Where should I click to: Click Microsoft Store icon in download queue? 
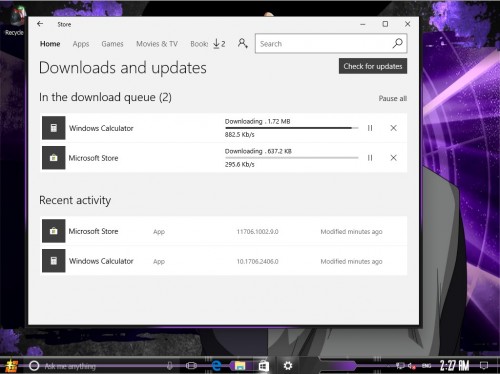(x=54, y=158)
